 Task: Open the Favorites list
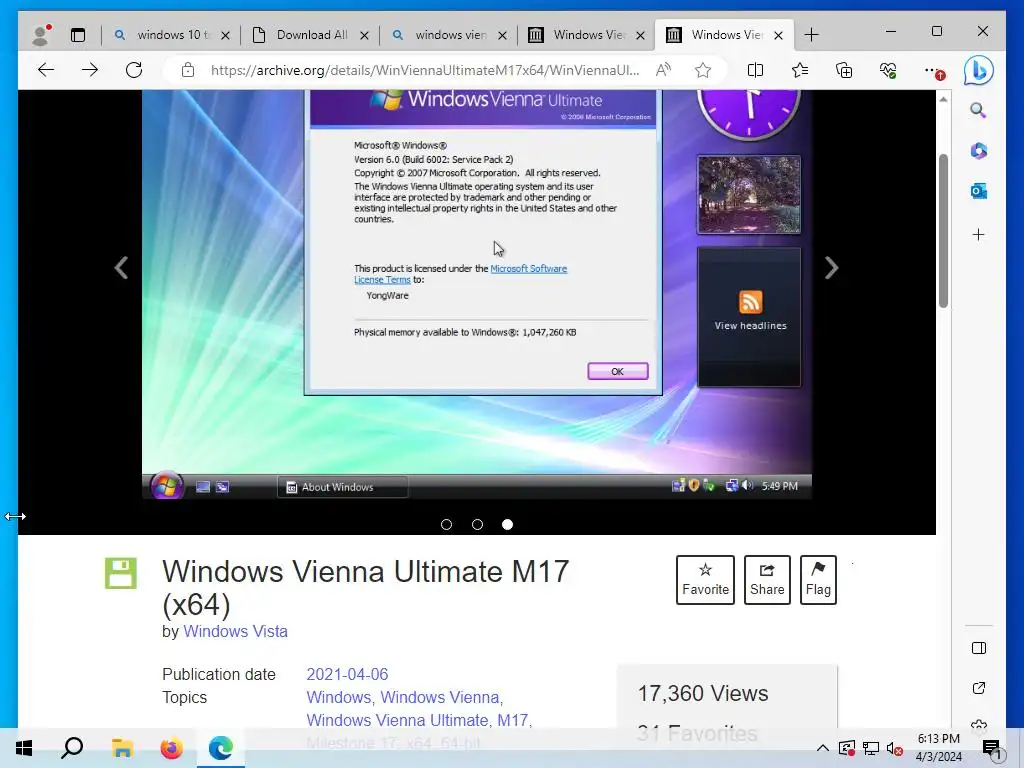799,70
